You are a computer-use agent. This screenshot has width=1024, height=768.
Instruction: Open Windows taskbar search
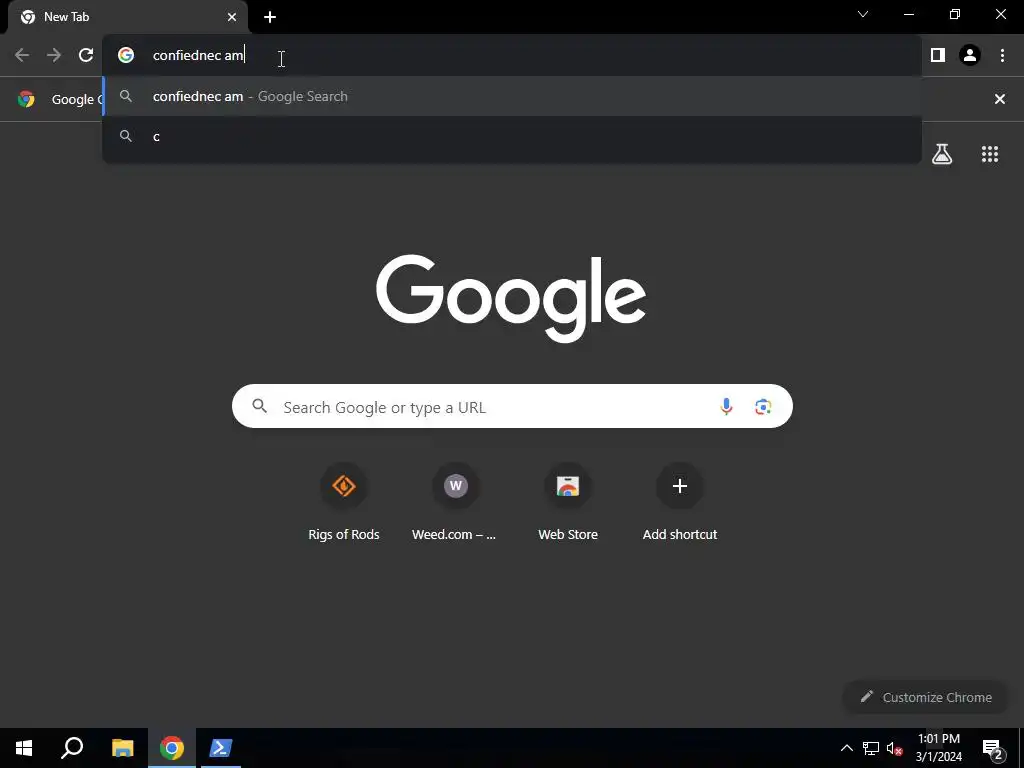[72, 748]
